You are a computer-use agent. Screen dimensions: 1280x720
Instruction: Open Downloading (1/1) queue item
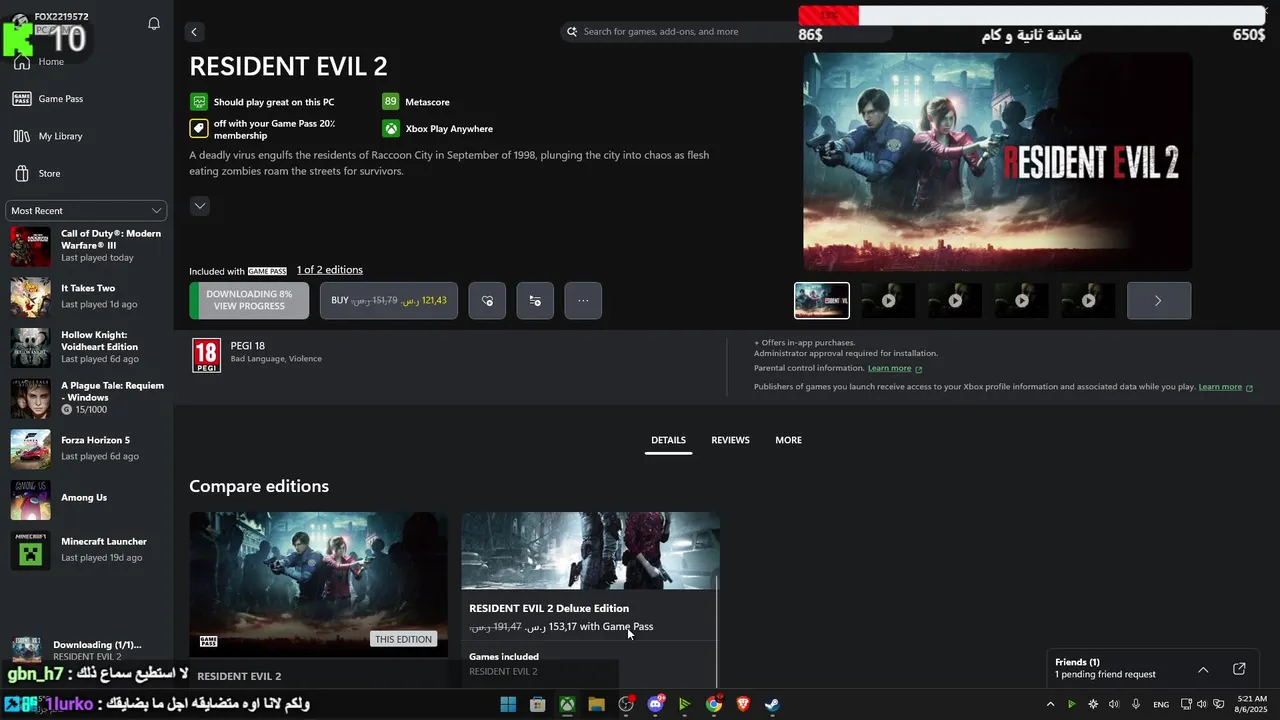point(86,650)
